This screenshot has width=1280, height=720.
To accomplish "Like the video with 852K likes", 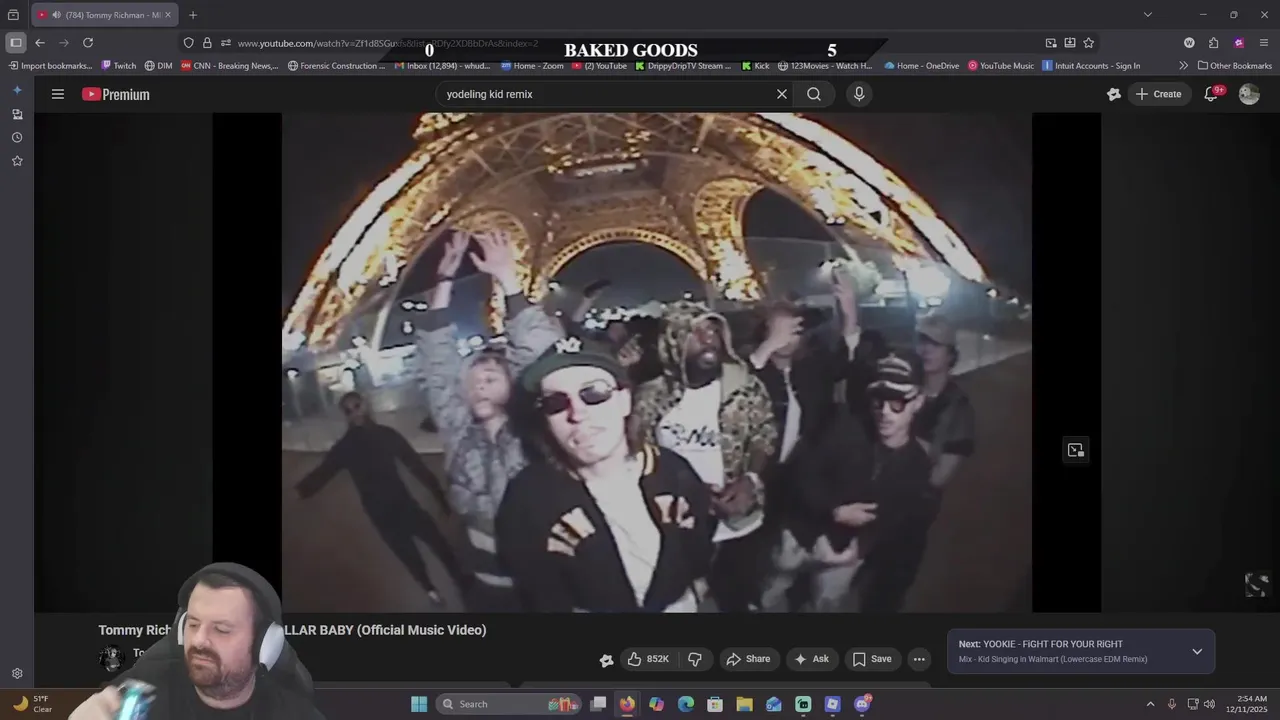I will [648, 659].
